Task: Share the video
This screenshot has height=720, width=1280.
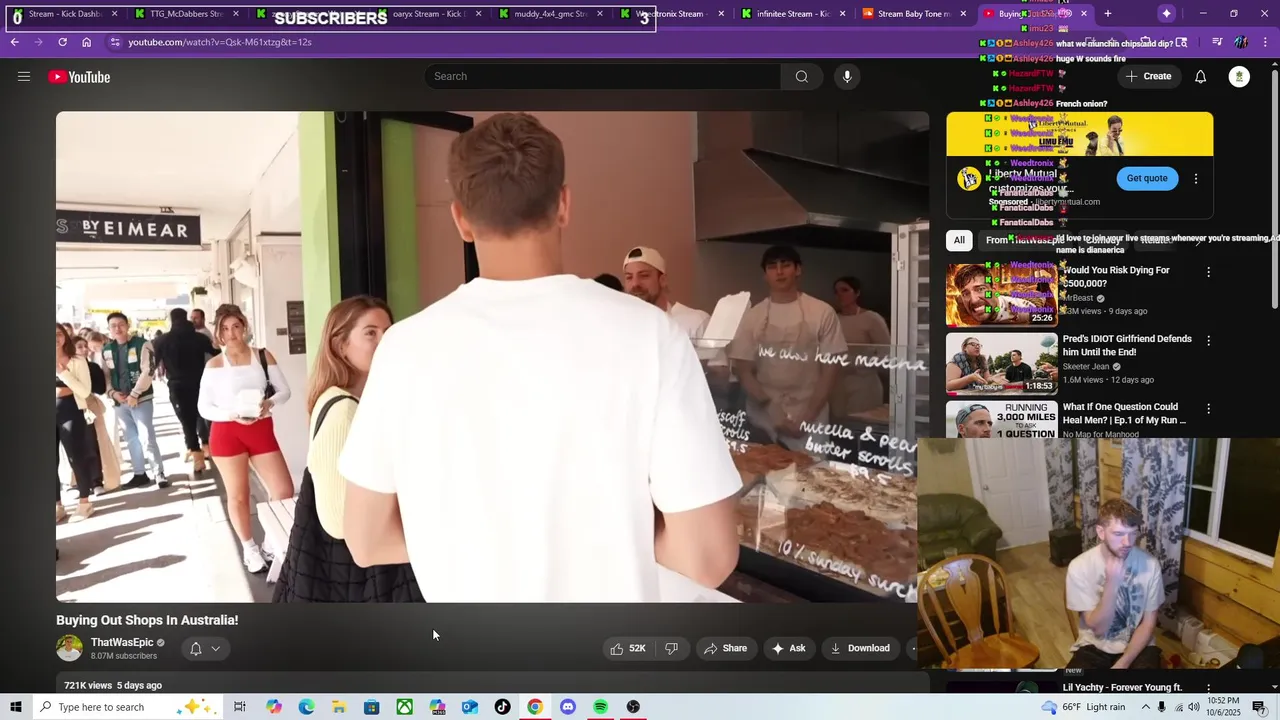Action: pos(725,648)
